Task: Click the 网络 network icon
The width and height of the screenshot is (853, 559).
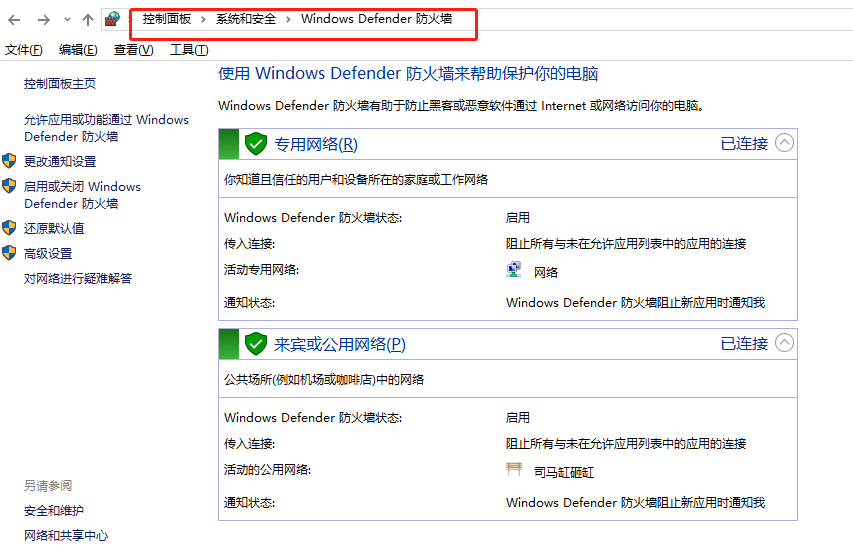Action: [x=514, y=270]
